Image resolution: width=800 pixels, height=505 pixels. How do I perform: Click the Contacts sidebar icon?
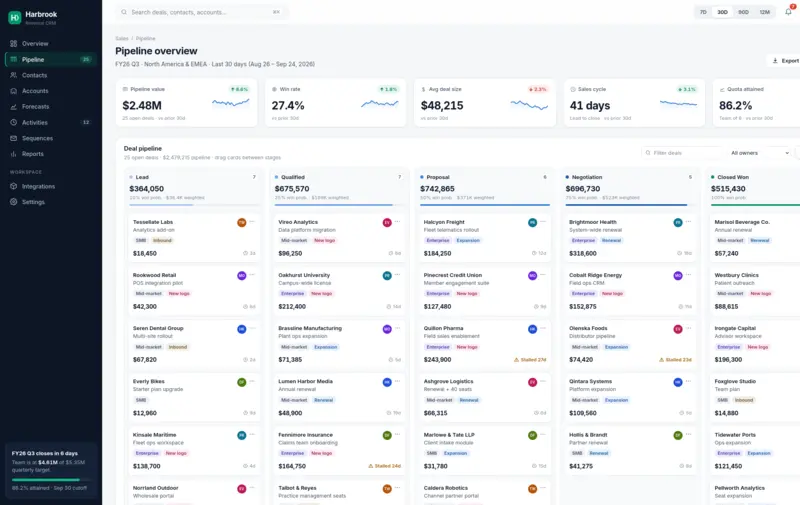click(14, 75)
